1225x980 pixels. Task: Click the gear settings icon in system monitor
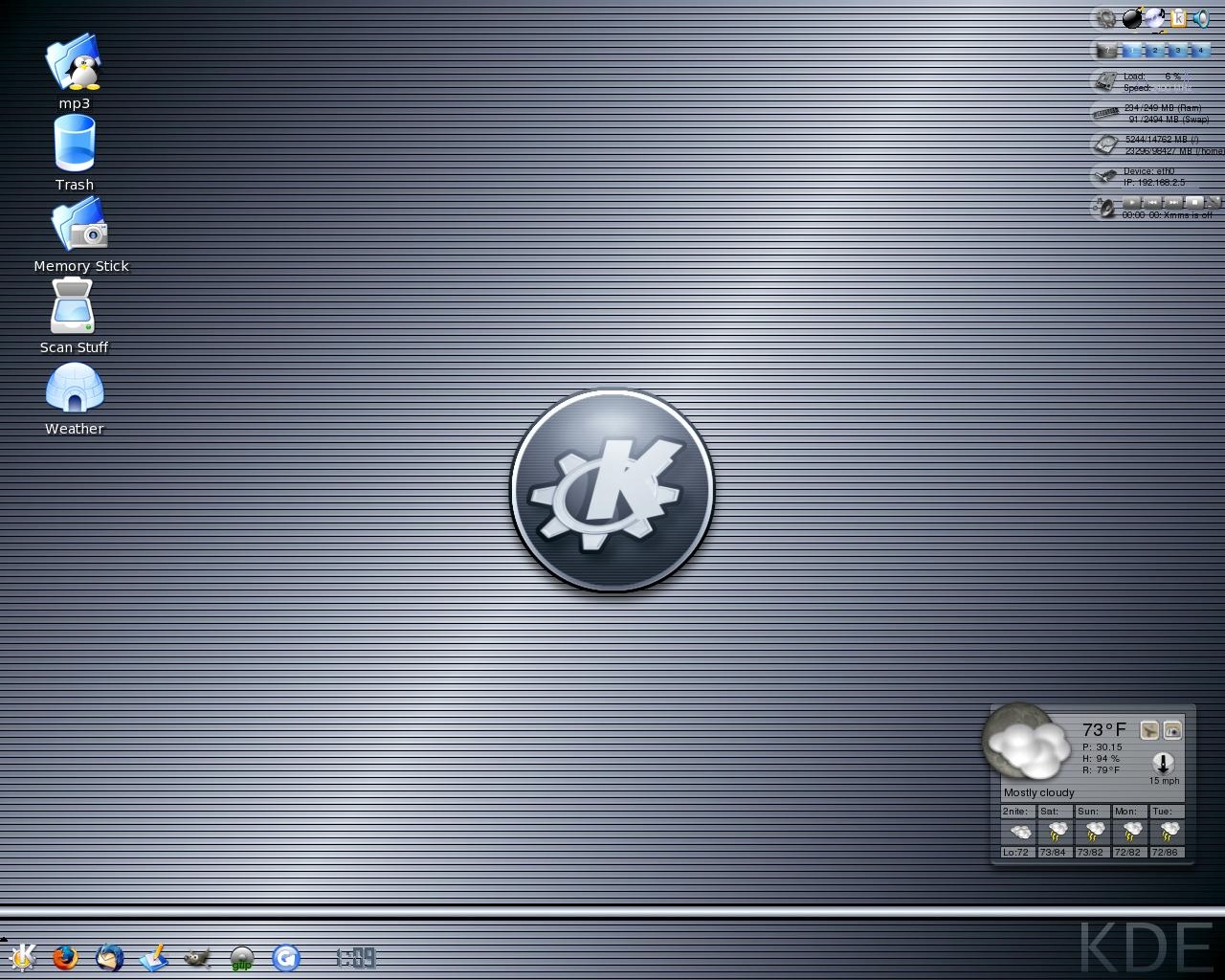1106,18
